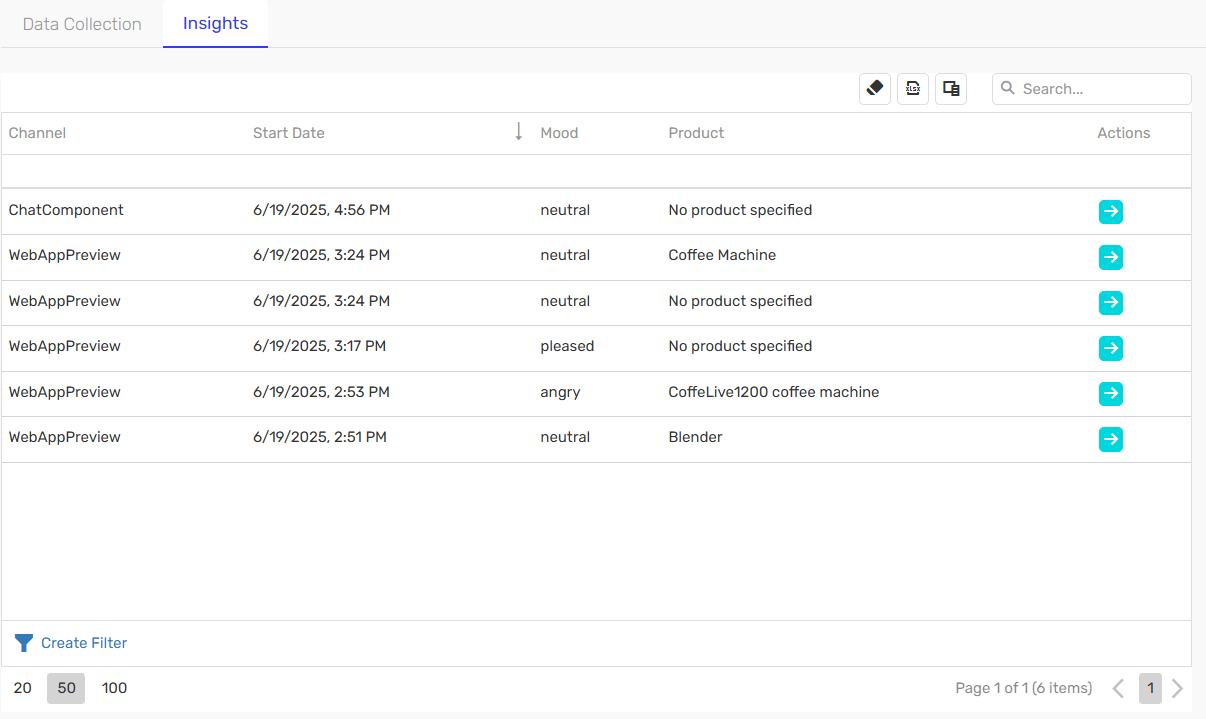
Task: Click inside the Search field
Action: [x=1092, y=89]
